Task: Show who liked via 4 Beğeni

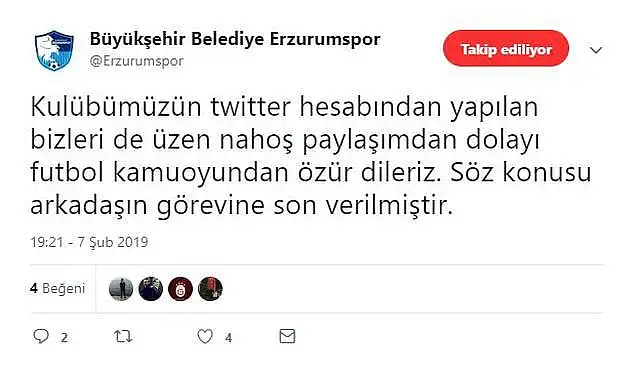Action: [58, 289]
